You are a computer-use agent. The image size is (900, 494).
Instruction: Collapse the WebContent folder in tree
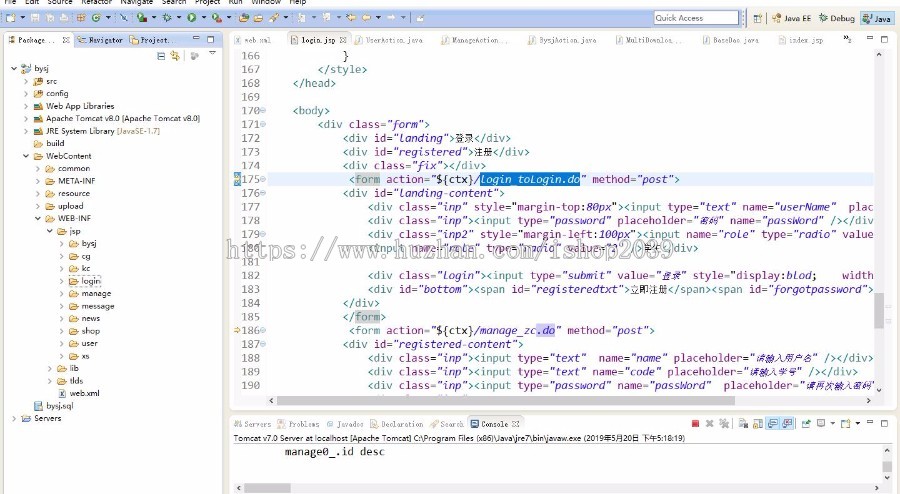tap(26, 156)
